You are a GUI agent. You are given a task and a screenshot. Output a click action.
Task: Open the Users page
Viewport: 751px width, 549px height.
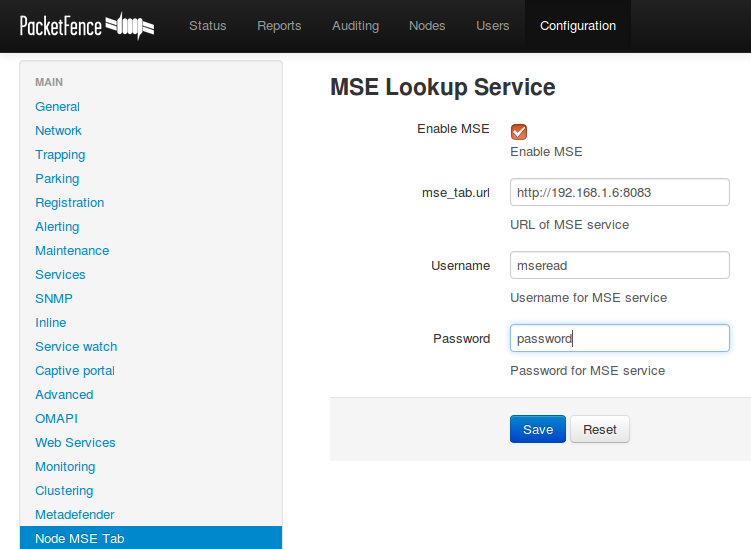click(x=492, y=26)
